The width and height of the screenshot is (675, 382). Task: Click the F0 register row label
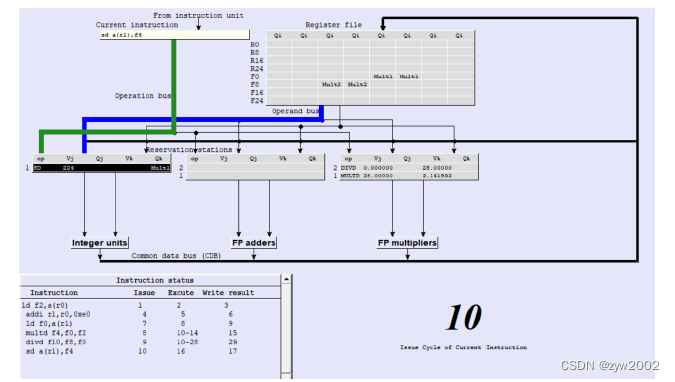255,77
